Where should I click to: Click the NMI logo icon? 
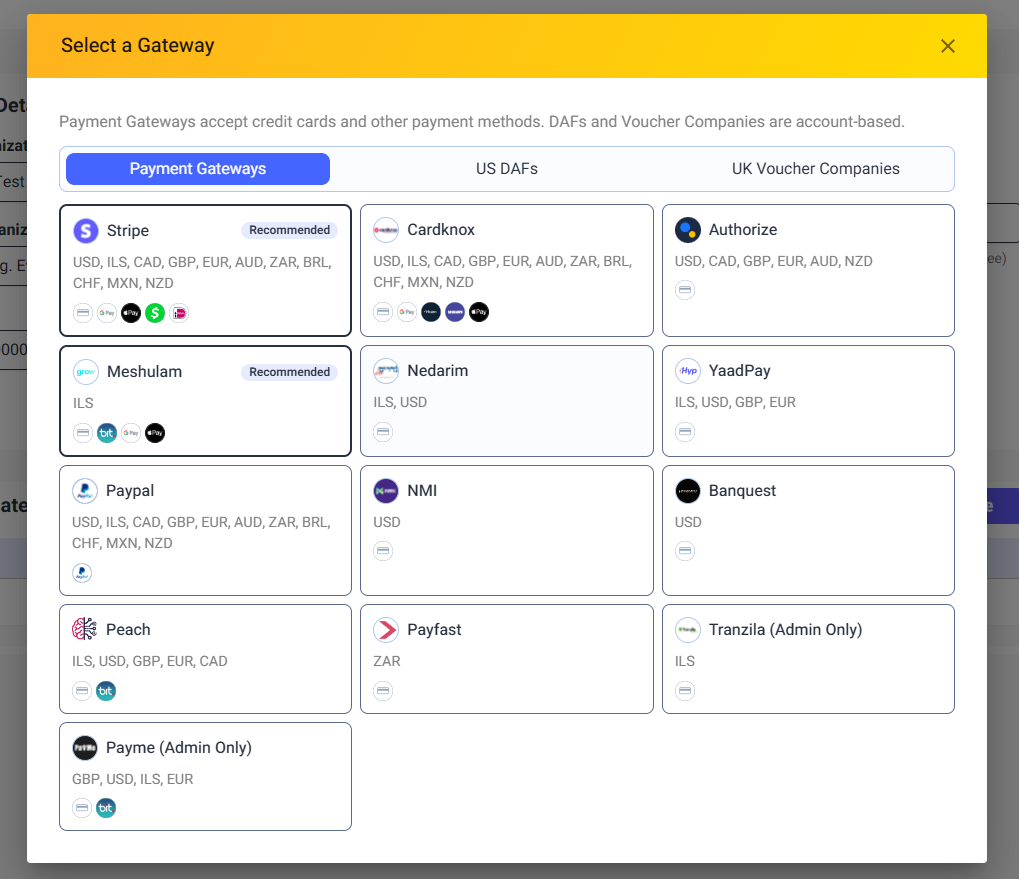(x=386, y=491)
